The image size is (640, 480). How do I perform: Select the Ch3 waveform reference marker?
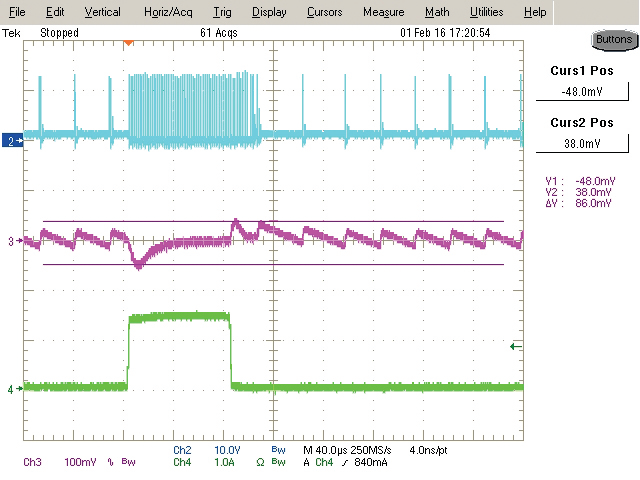tap(12, 242)
